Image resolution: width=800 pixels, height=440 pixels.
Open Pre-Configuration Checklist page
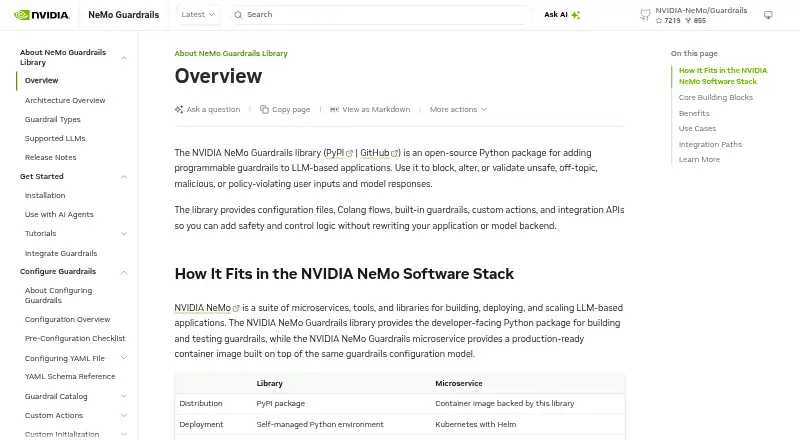click(x=75, y=338)
